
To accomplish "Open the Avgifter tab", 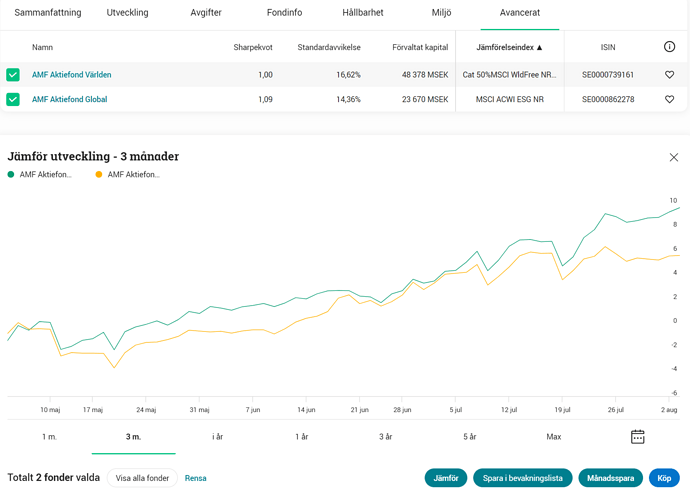I will pos(206,13).
